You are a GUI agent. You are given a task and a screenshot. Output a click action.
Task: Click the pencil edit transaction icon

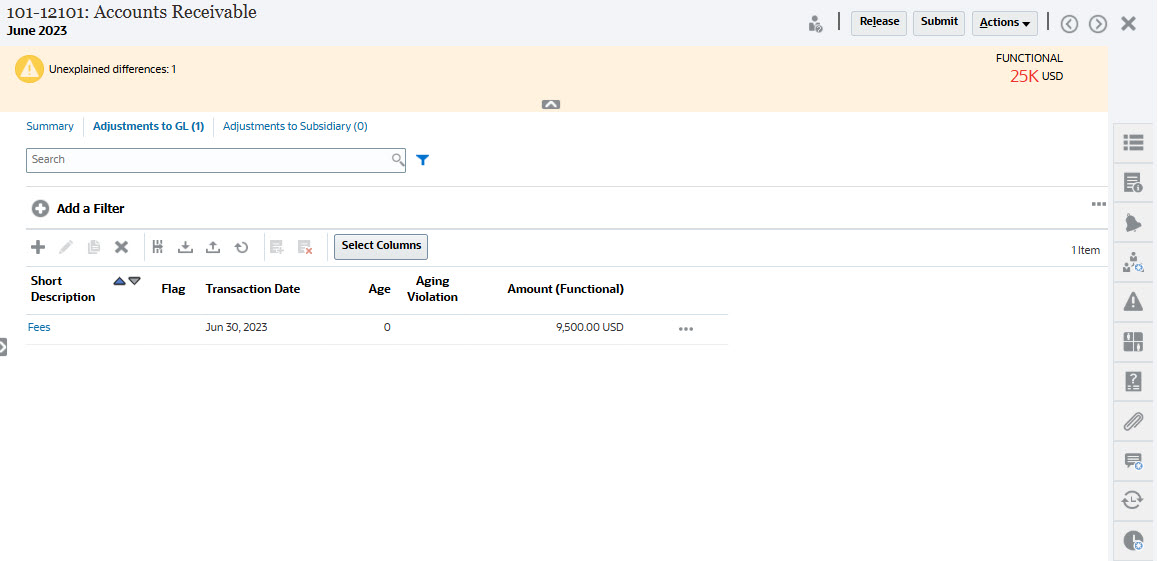tap(66, 247)
